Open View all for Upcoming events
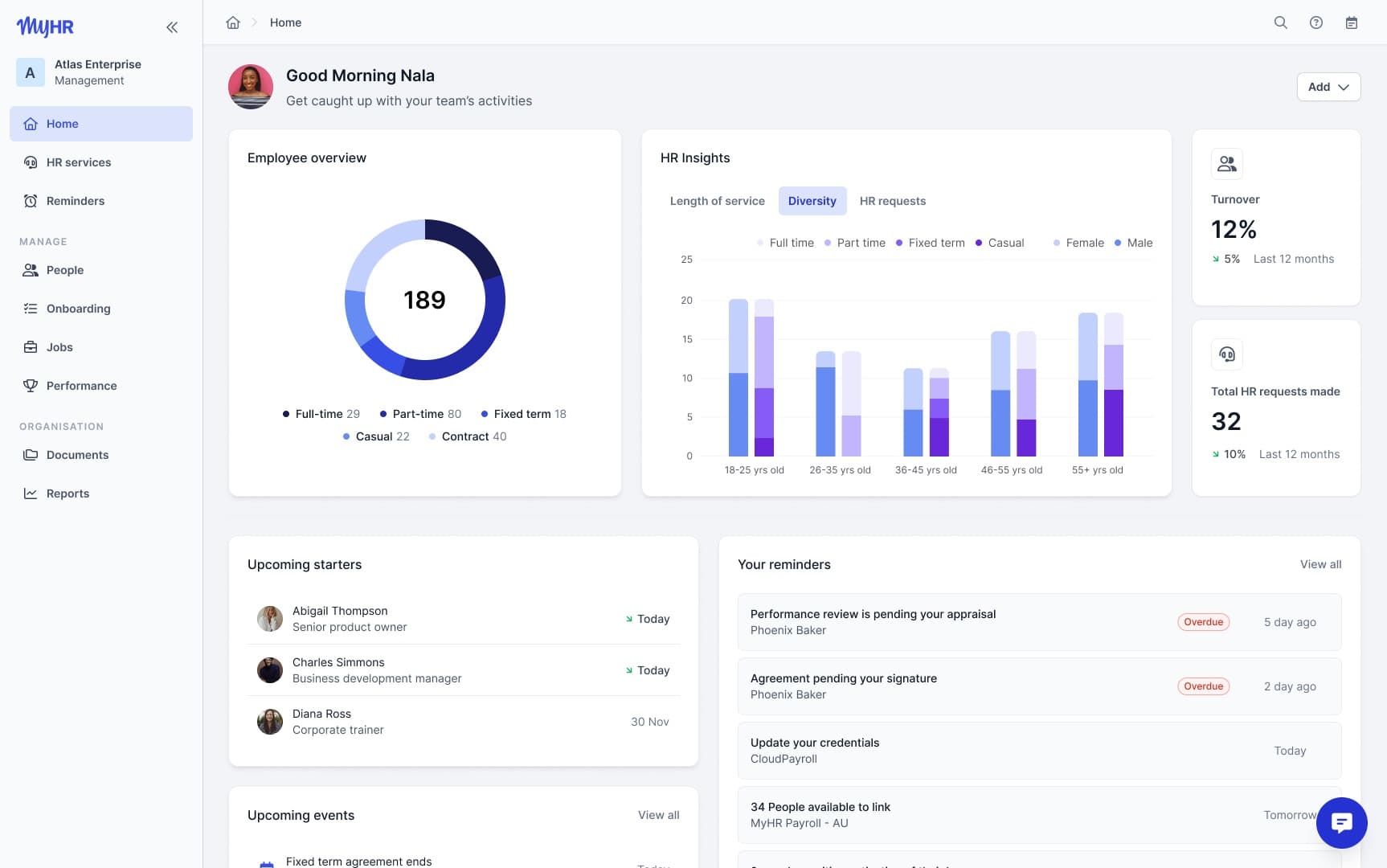 point(658,815)
